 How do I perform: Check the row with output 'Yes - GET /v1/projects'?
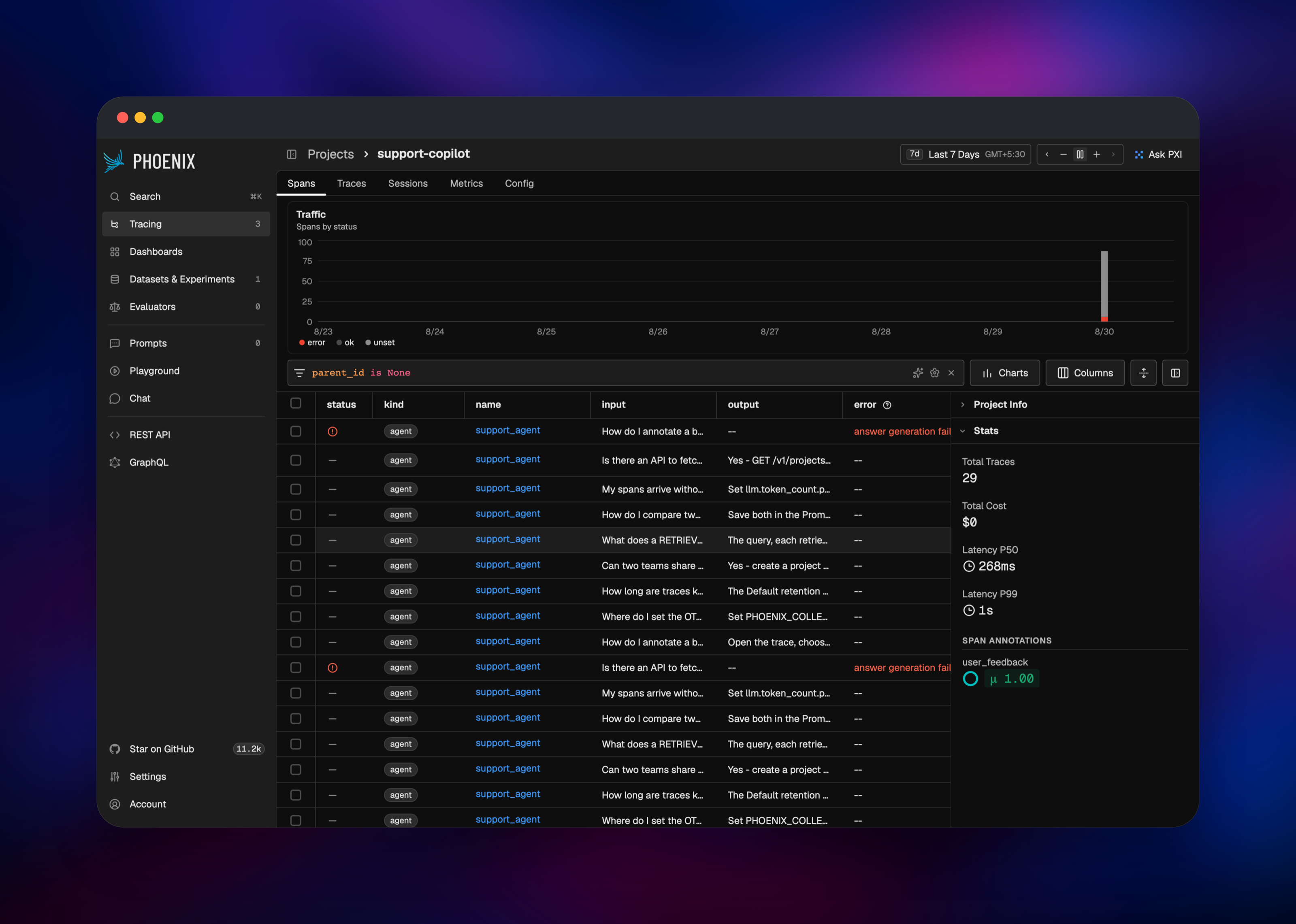pos(296,460)
